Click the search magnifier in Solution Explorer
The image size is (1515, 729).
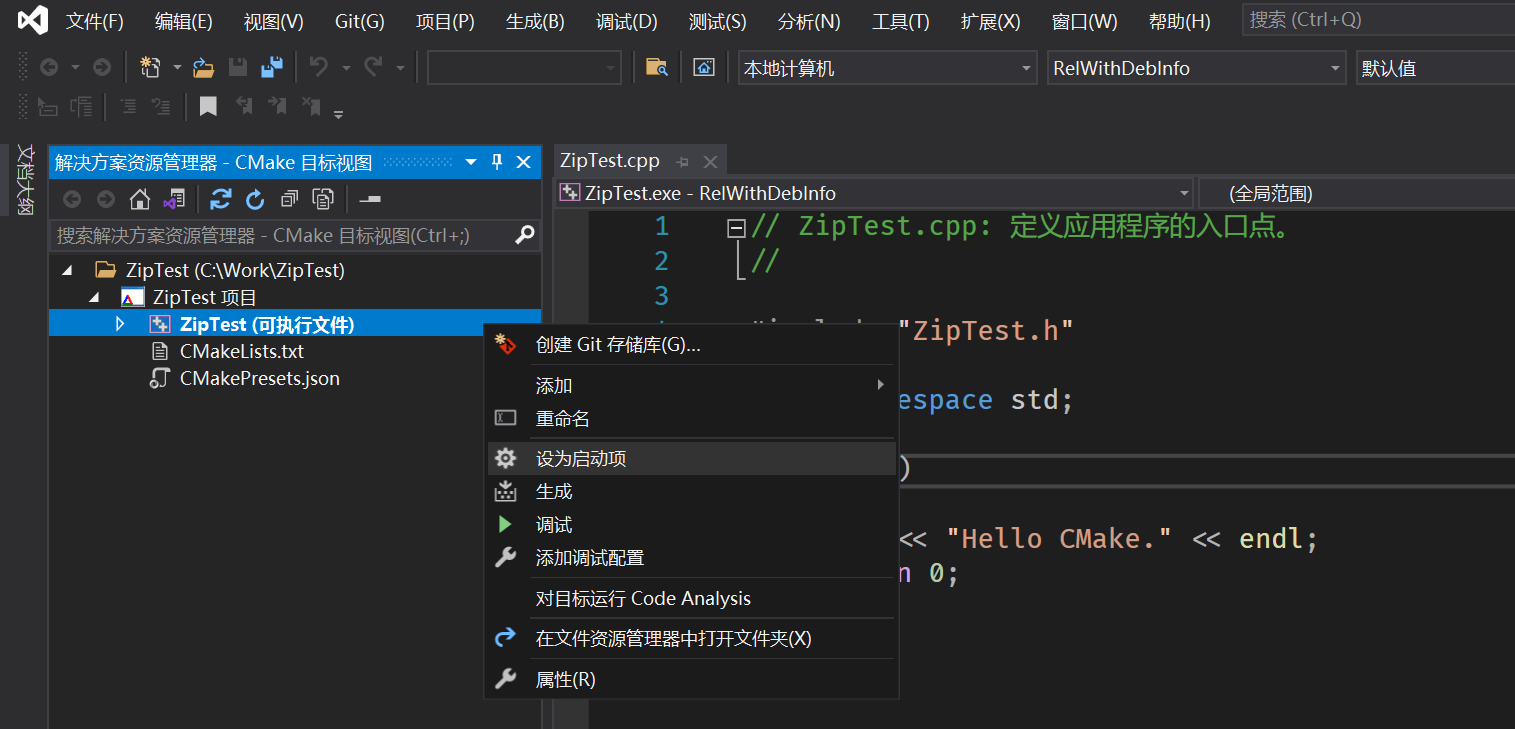524,235
